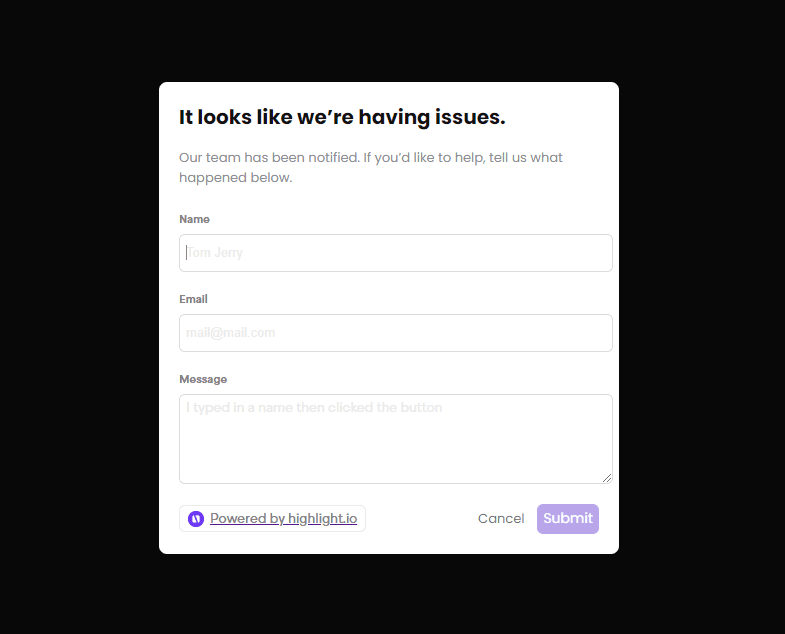Open the Powered by highlight.io link

pyautogui.click(x=283, y=518)
